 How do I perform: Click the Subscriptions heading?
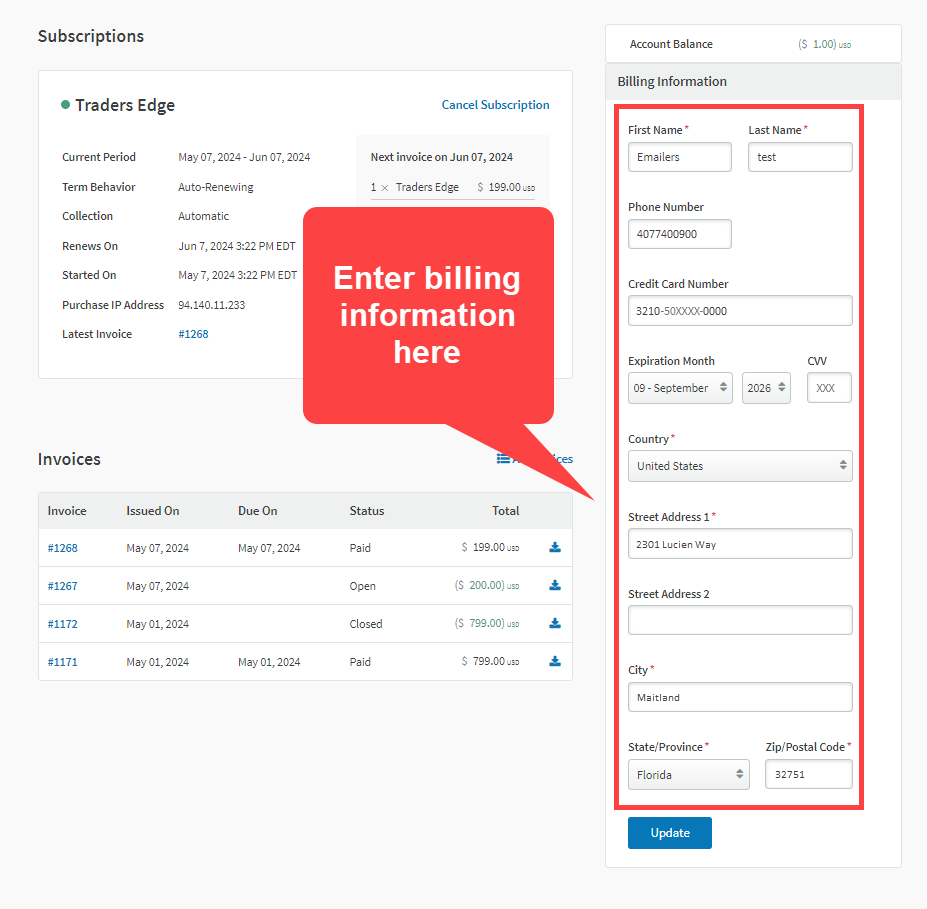(x=91, y=36)
